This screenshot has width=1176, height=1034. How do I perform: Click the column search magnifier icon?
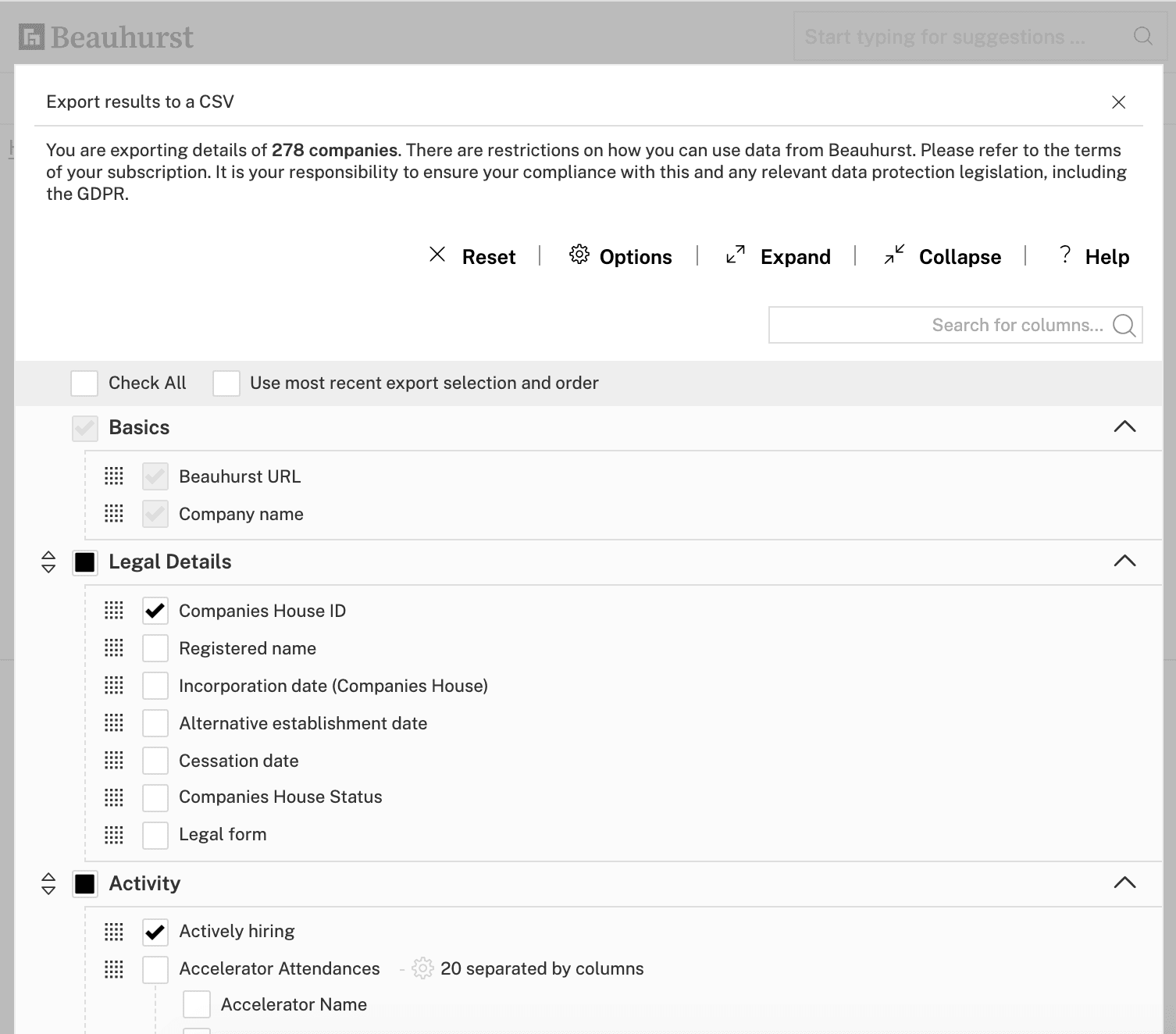(1124, 325)
